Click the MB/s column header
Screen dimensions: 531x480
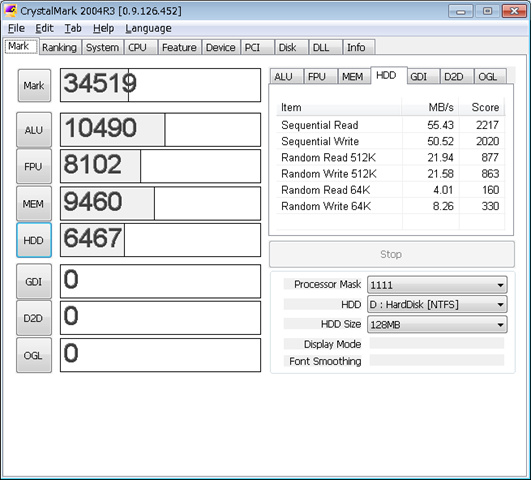tap(430, 107)
